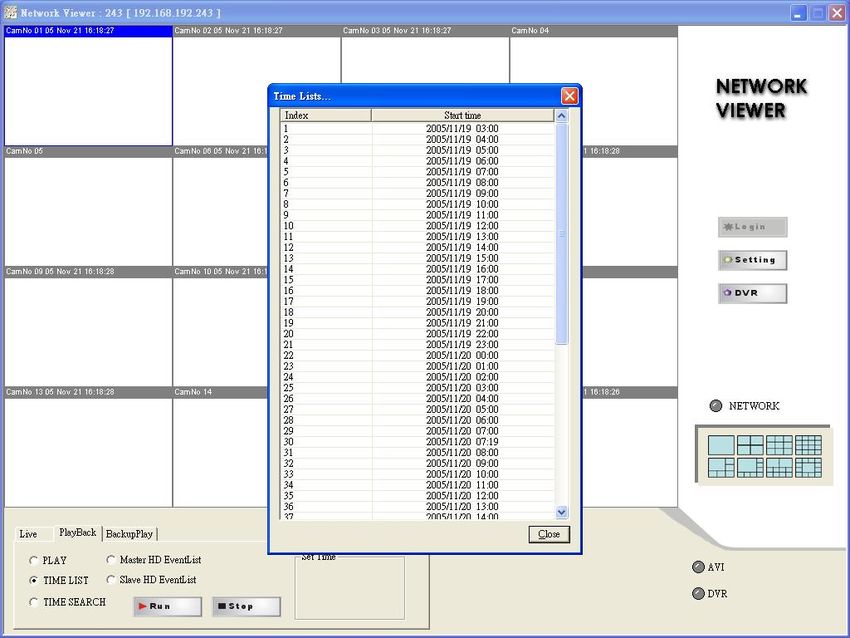Select the single-camera full view layout icon
850x638 pixels.
coord(721,445)
